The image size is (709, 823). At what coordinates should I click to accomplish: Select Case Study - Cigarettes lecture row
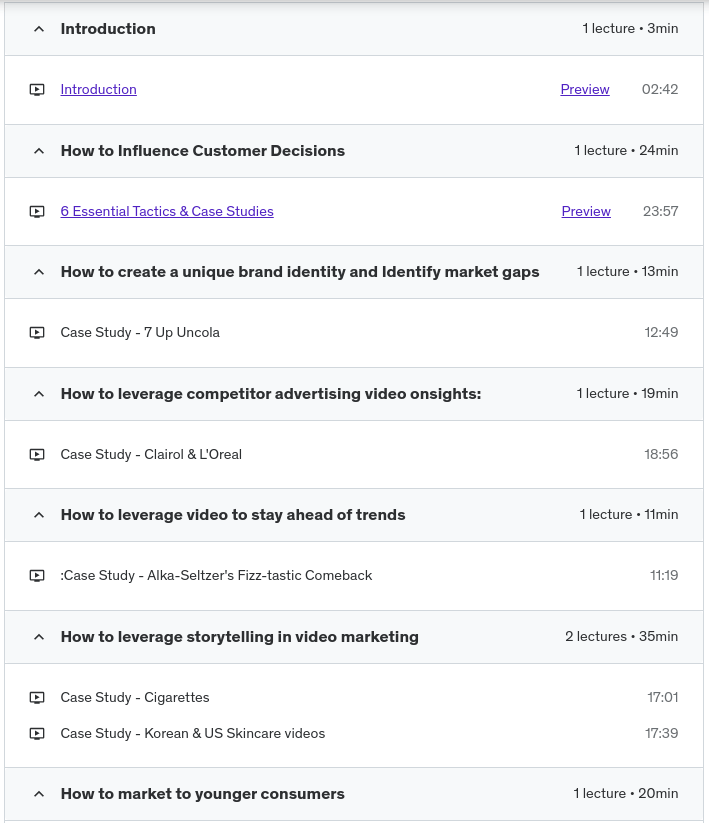click(x=135, y=697)
